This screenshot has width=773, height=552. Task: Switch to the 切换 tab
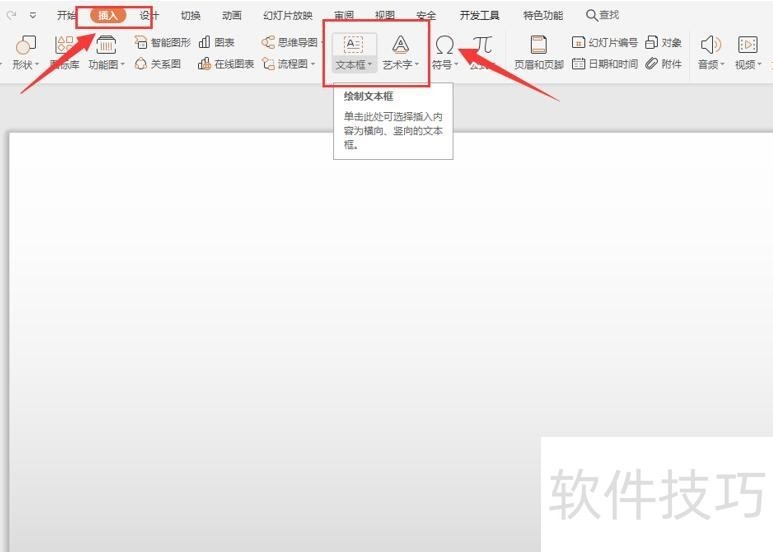click(191, 16)
